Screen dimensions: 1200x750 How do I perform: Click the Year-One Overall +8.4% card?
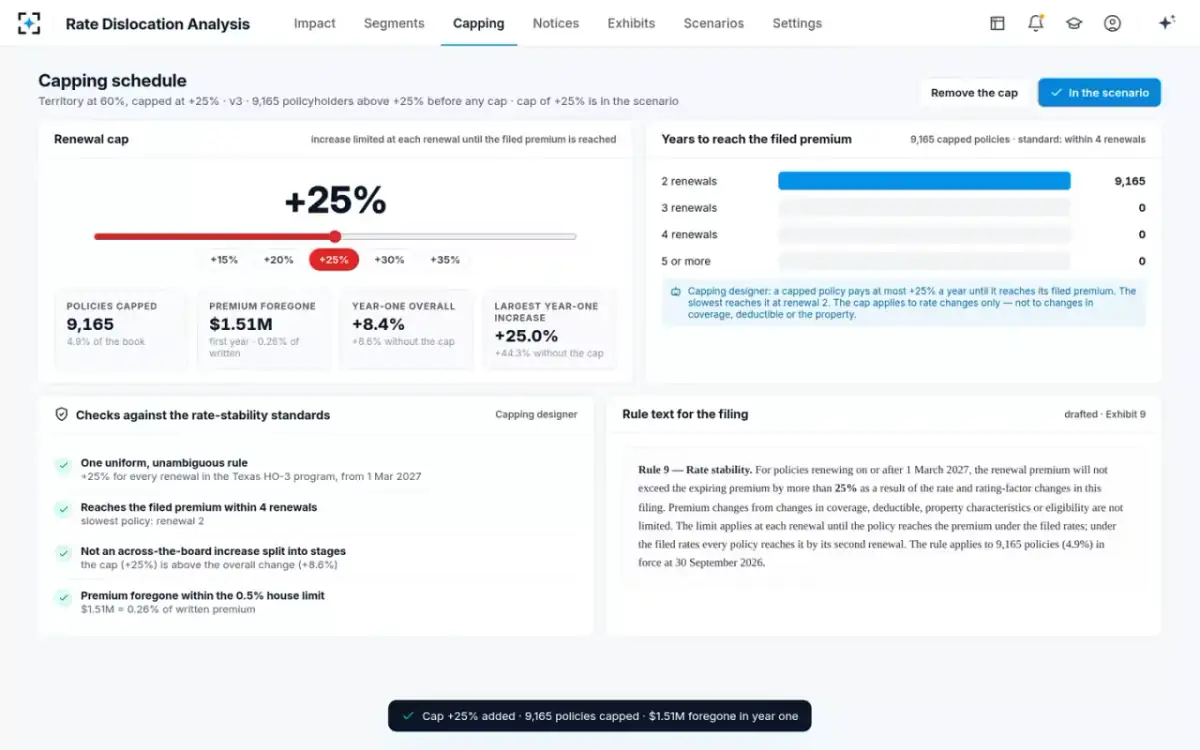tap(407, 329)
